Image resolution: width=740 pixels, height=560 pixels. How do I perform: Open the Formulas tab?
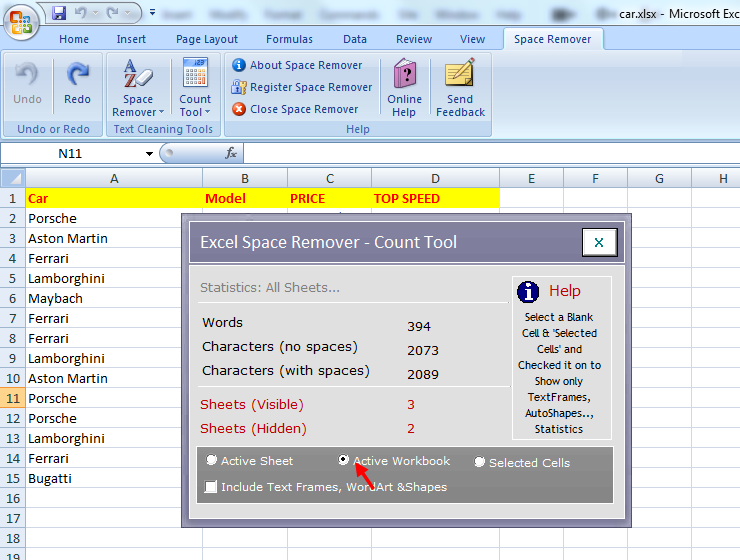pyautogui.click(x=289, y=39)
